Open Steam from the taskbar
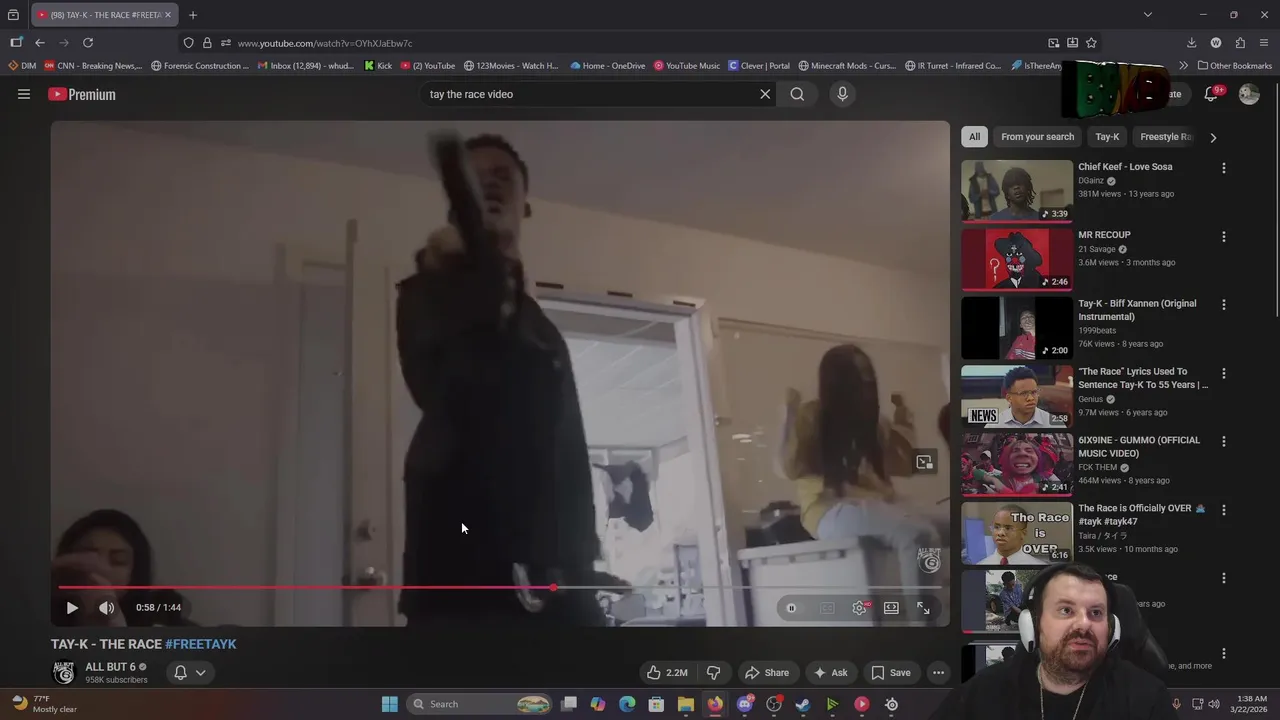Screen dimensions: 1280x720 tap(802, 704)
